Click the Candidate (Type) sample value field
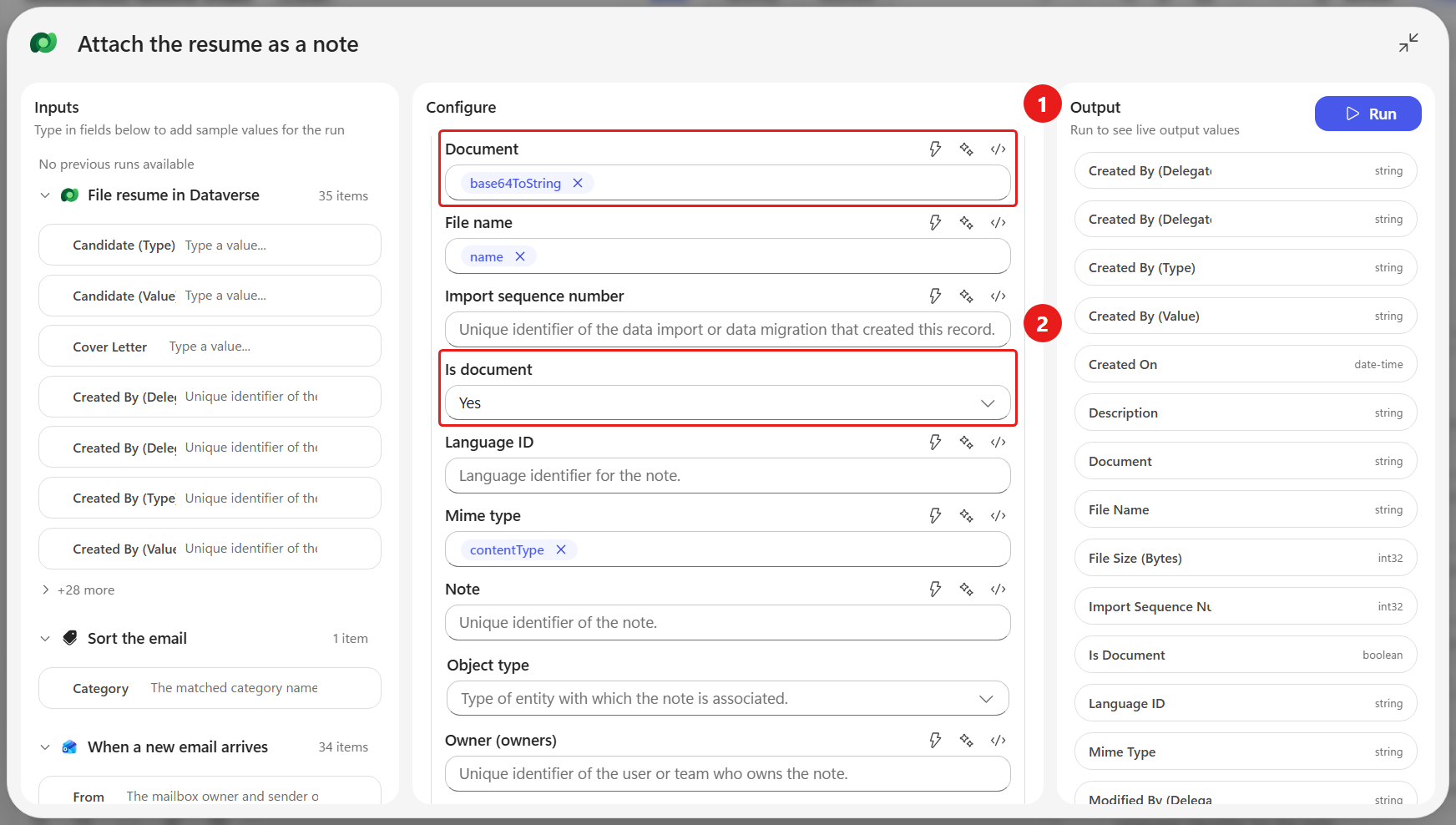This screenshot has height=825, width=1456. [x=210, y=245]
